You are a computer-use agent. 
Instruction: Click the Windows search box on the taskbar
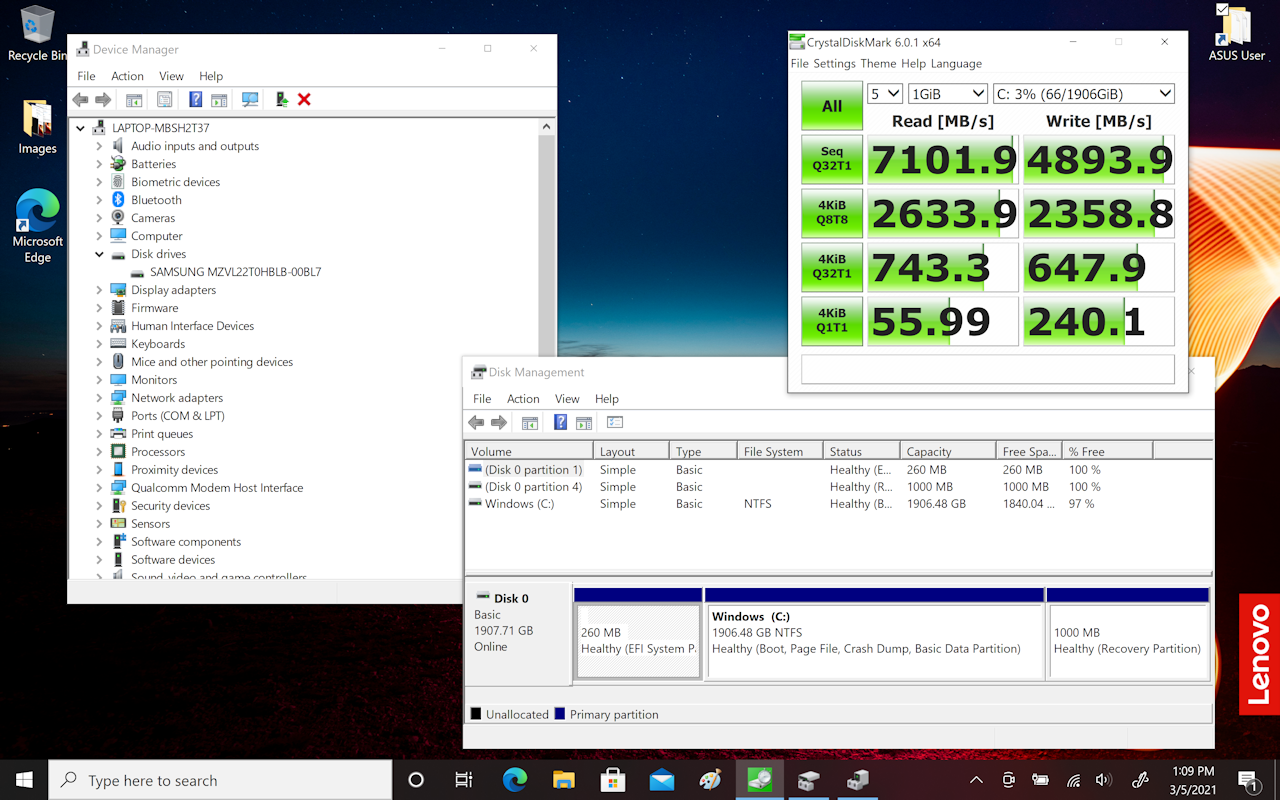click(220, 780)
